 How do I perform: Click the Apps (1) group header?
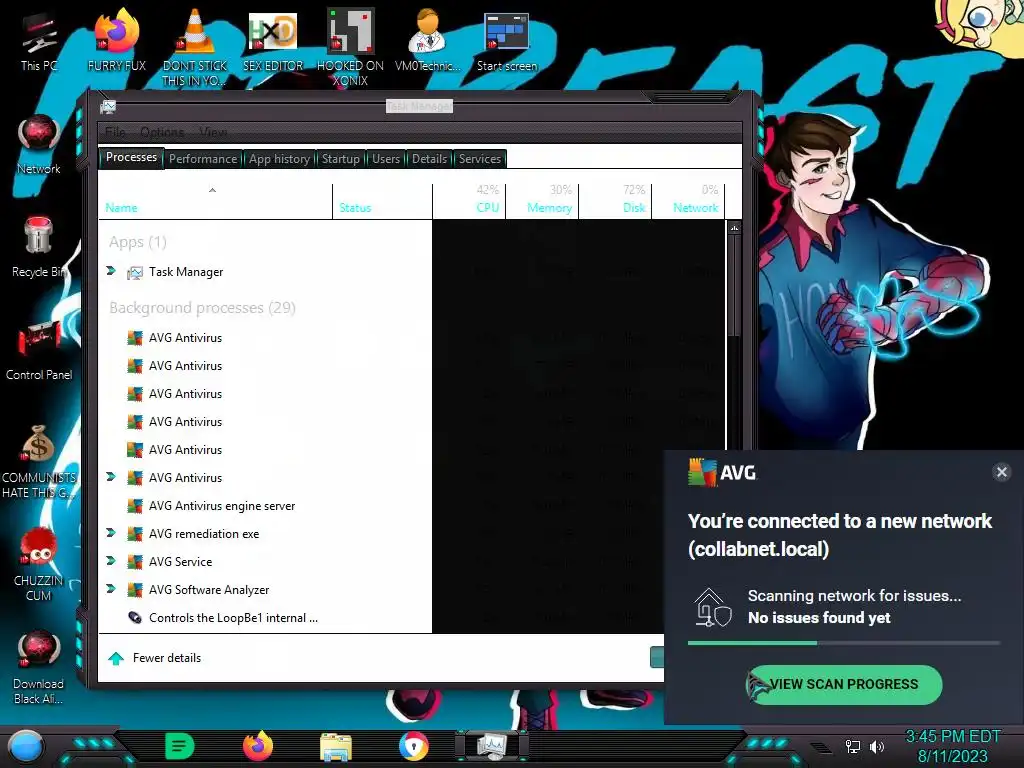138,242
